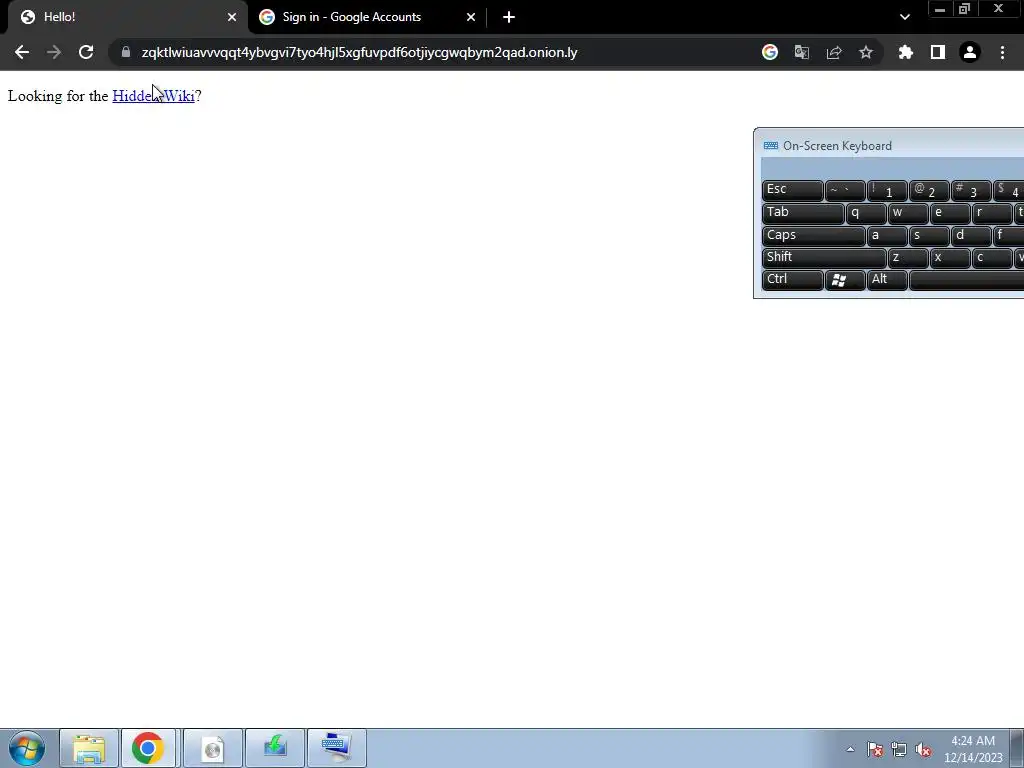Close the Google Accounts tab
The height and width of the screenshot is (768, 1024).
point(471,17)
